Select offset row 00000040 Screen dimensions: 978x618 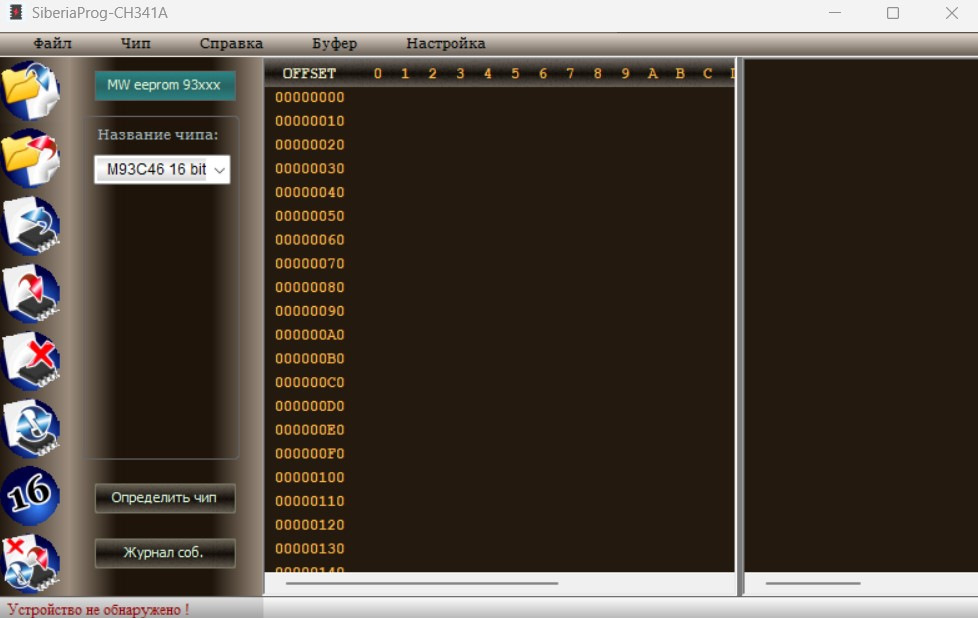tap(309, 192)
